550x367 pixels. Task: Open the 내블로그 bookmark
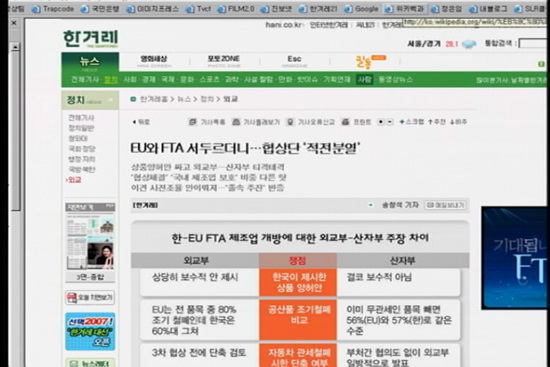pyautogui.click(x=488, y=9)
